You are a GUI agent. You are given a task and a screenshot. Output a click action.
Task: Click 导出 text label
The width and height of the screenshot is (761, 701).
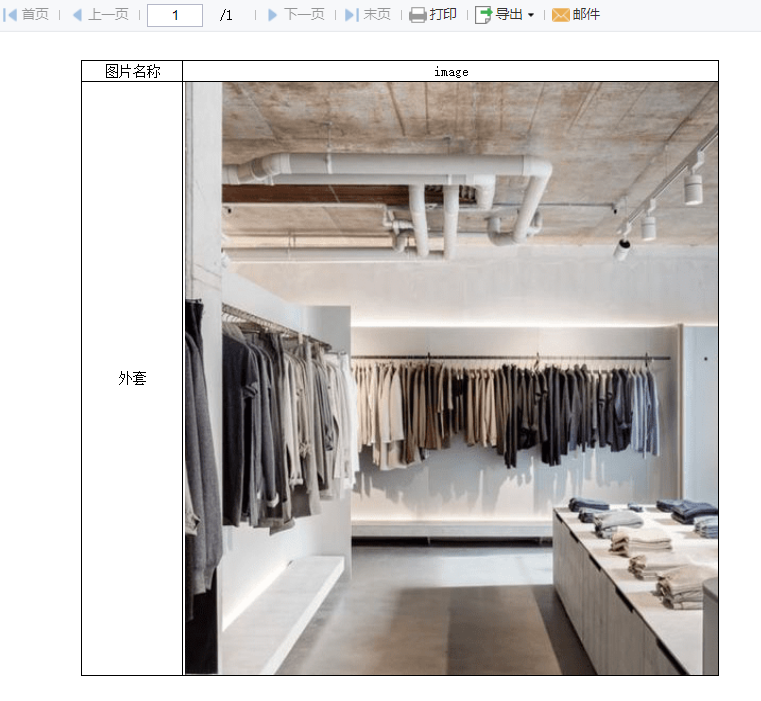point(509,15)
